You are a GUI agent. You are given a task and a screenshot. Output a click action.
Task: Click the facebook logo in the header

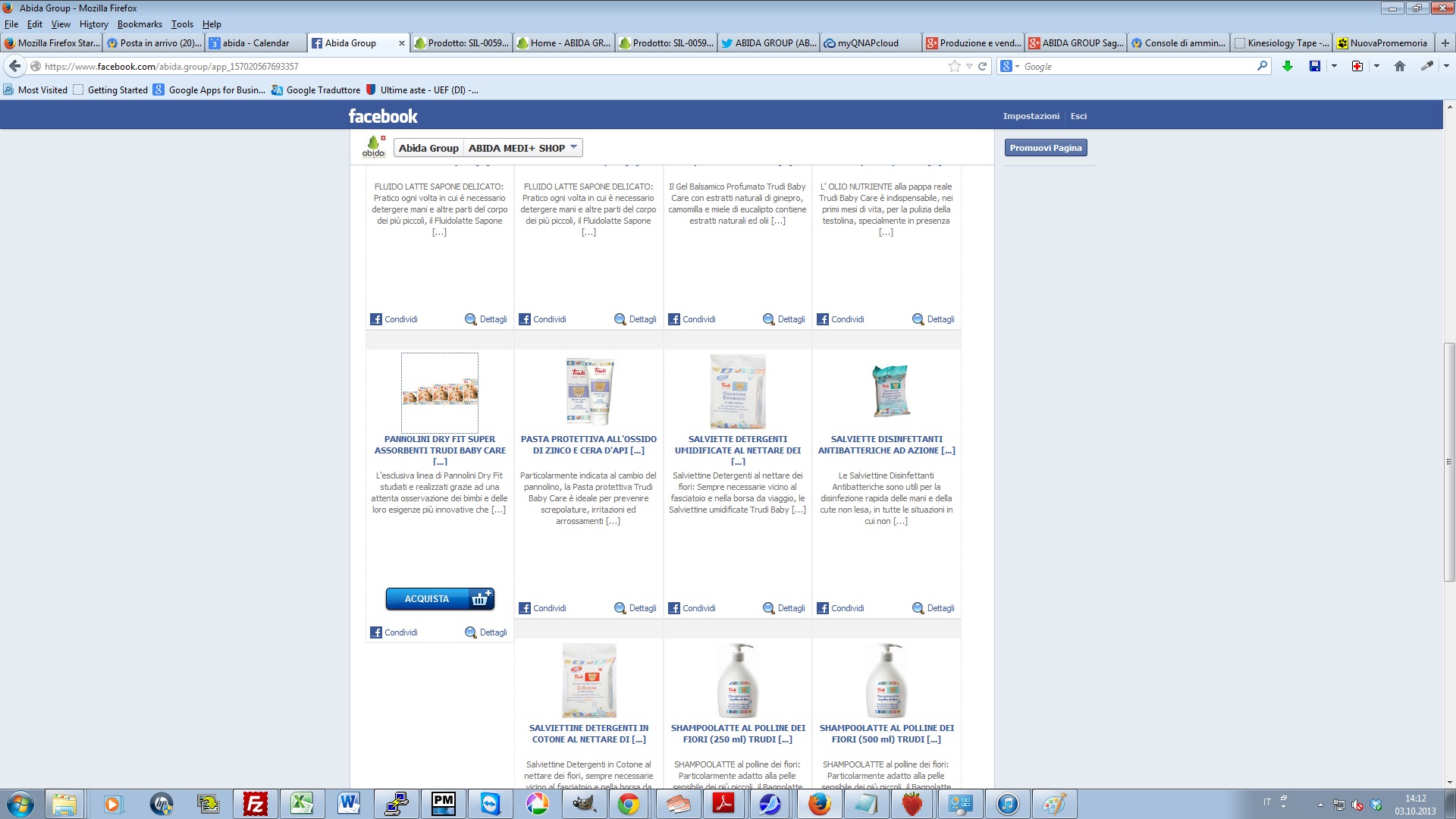point(383,116)
